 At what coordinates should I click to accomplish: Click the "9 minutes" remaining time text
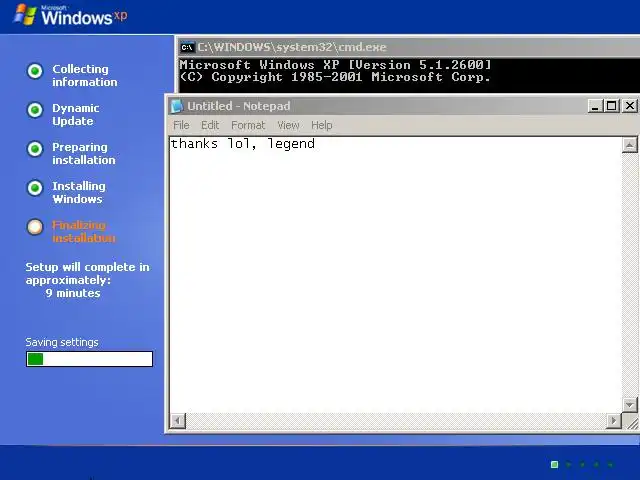point(73,293)
